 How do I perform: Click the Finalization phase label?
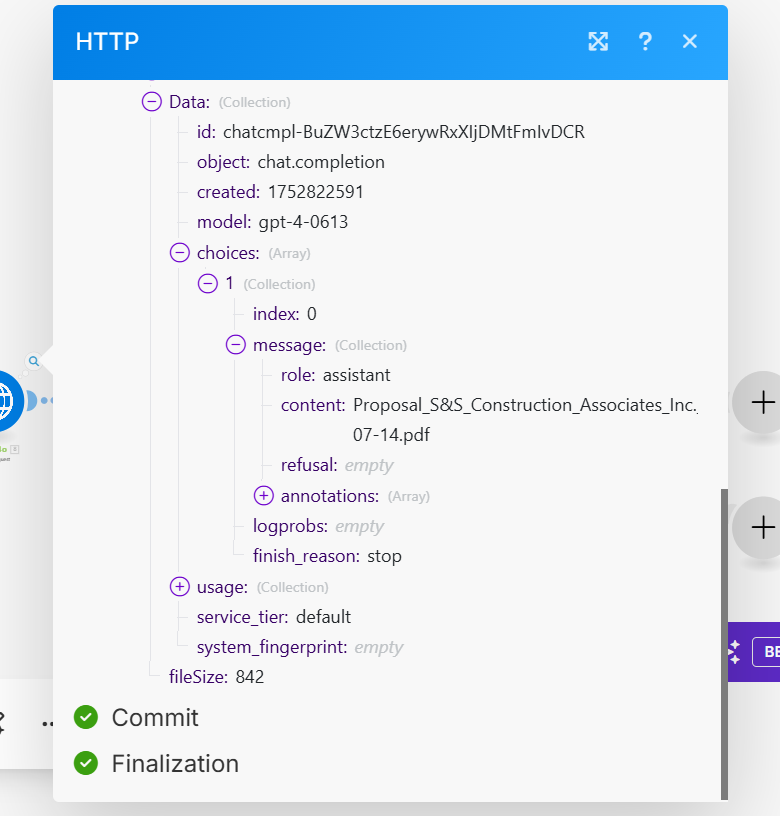(x=175, y=764)
